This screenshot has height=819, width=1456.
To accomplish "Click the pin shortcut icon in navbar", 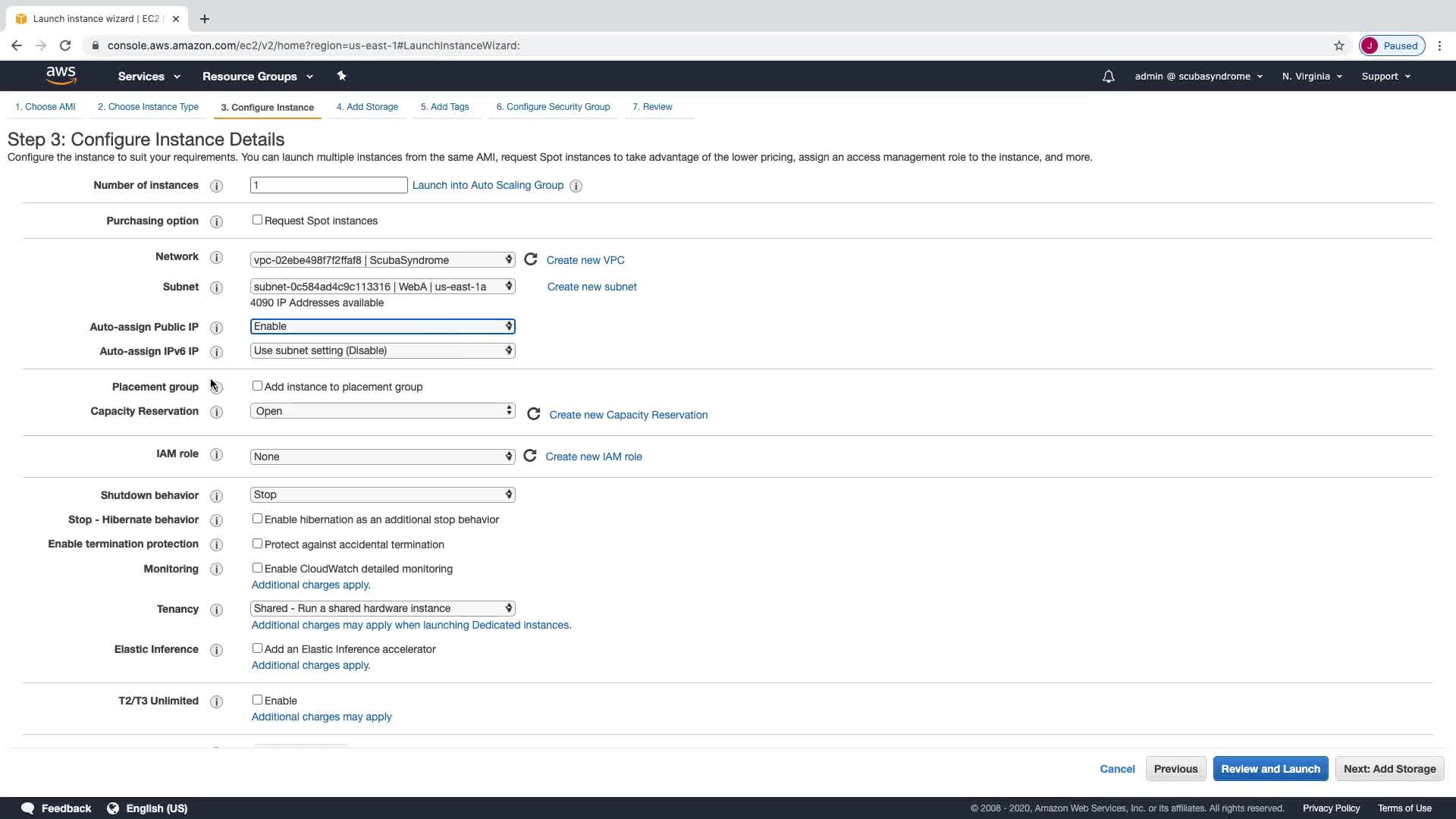I will click(341, 76).
